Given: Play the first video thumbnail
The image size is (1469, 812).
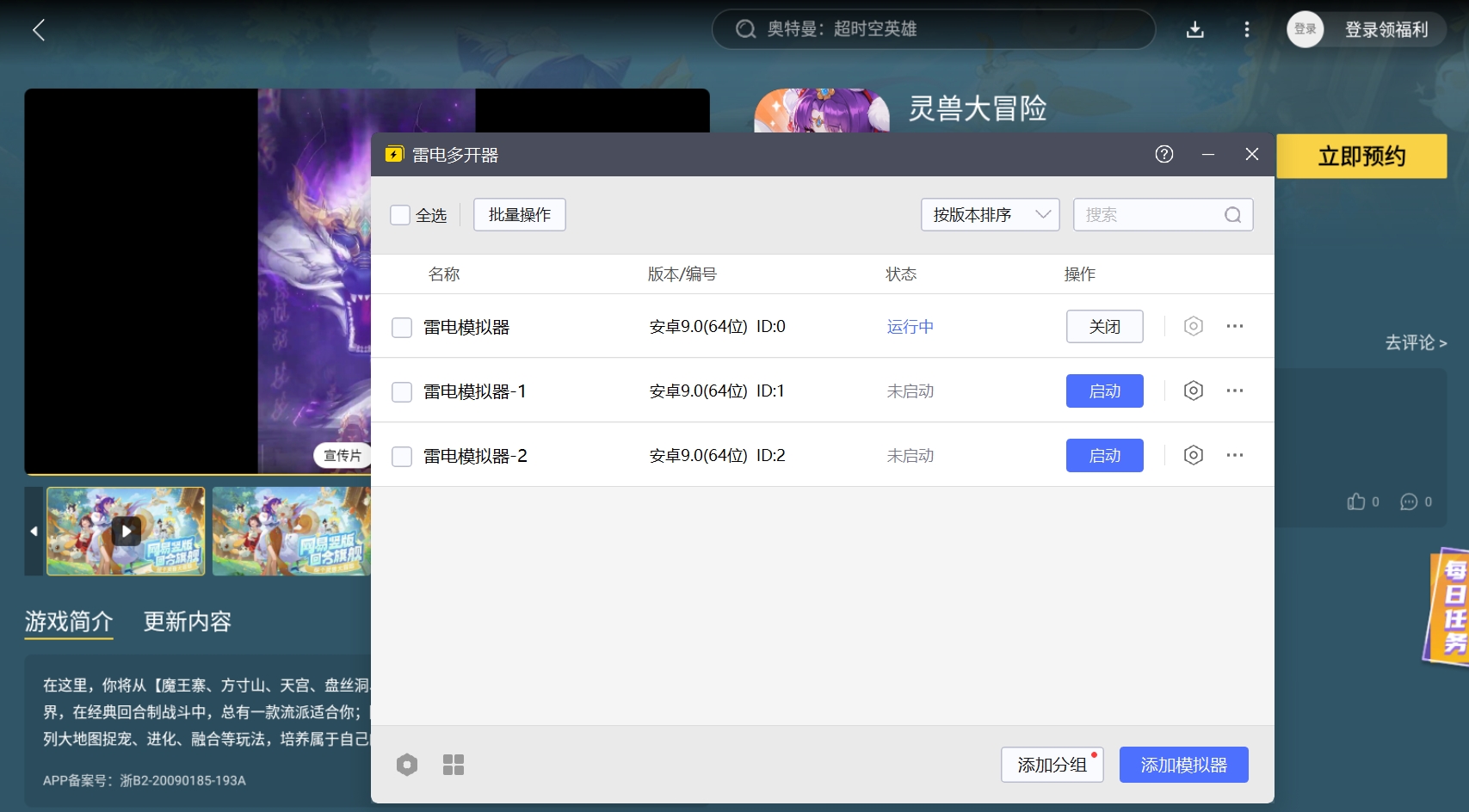Looking at the screenshot, I should click(127, 531).
